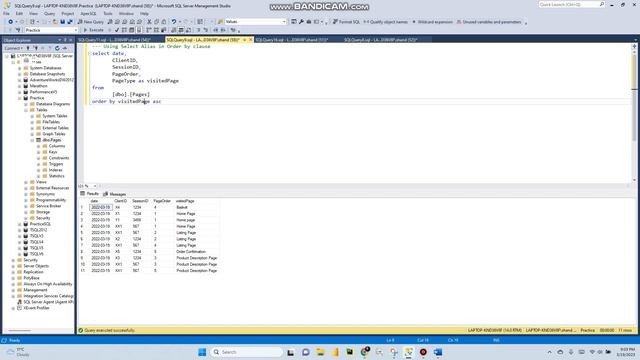Click the Order Confirmation cell
Image resolution: width=640 pixels, height=360 pixels.
[x=191, y=252]
